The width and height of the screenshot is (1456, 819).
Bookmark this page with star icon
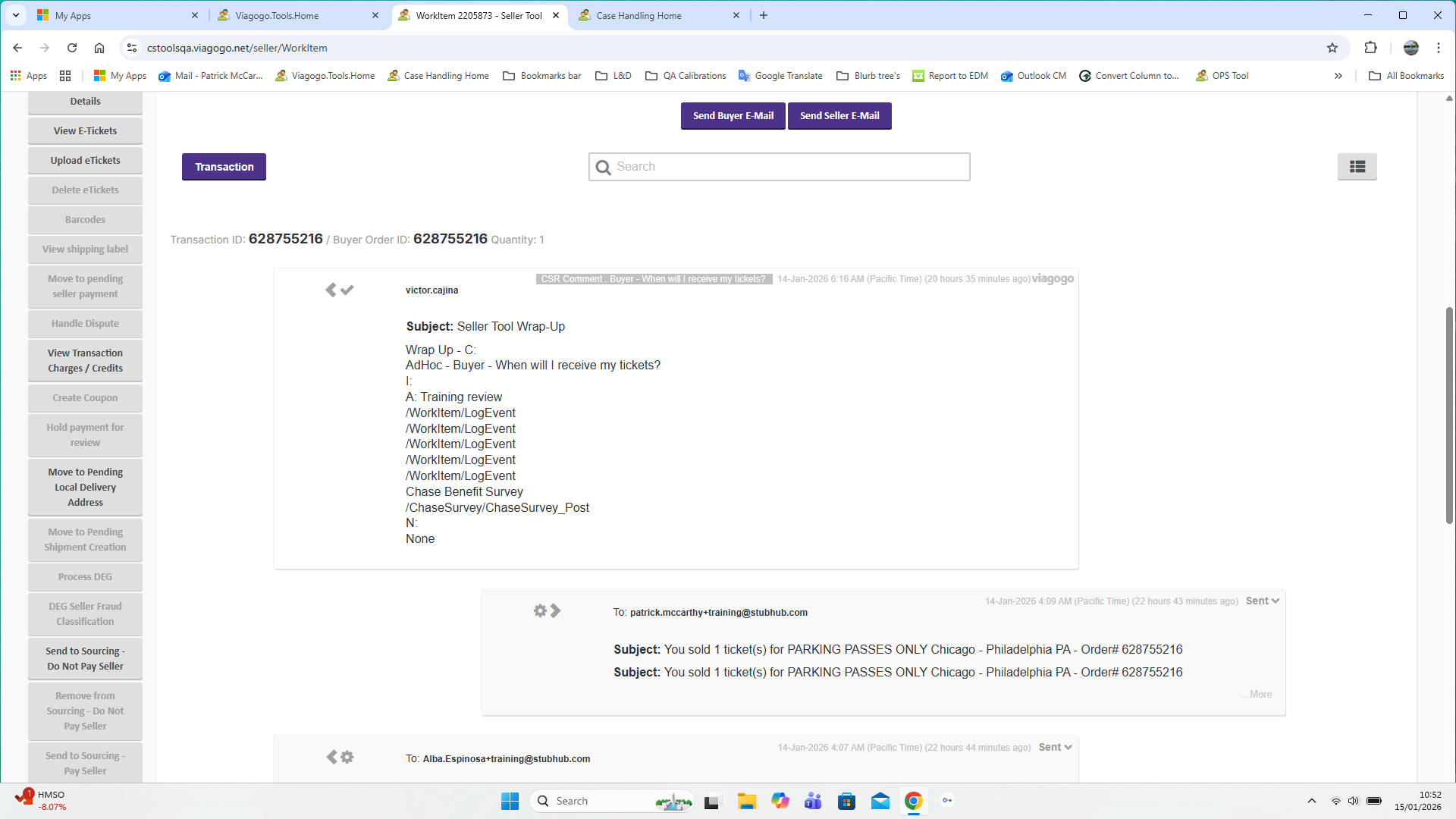click(x=1332, y=48)
